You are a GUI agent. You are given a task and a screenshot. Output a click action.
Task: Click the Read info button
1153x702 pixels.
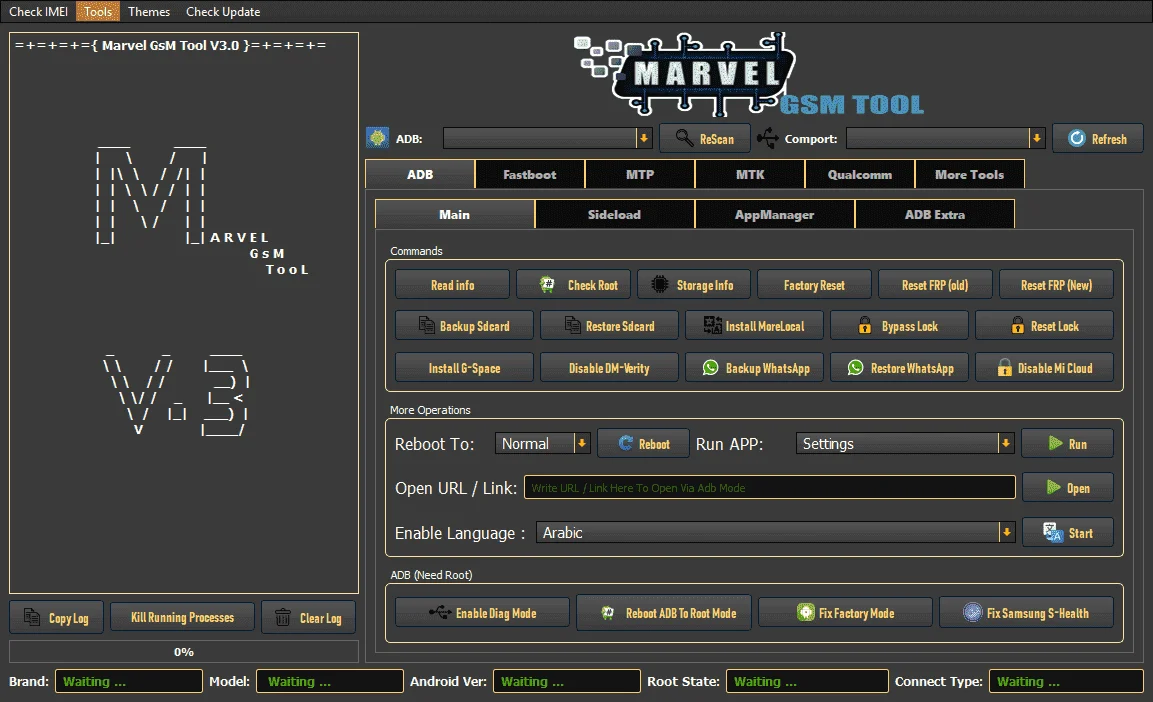[x=452, y=284]
